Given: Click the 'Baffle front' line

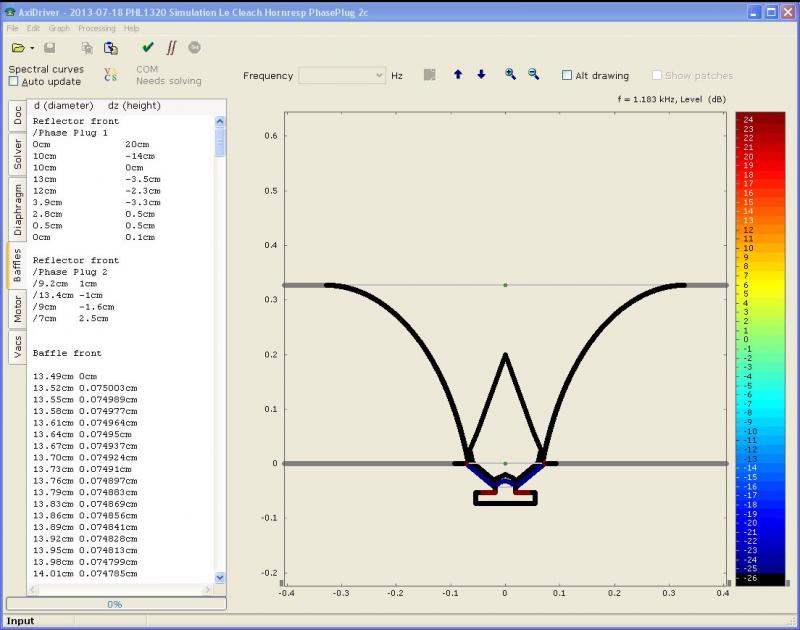Looking at the screenshot, I should pyautogui.click(x=67, y=353).
